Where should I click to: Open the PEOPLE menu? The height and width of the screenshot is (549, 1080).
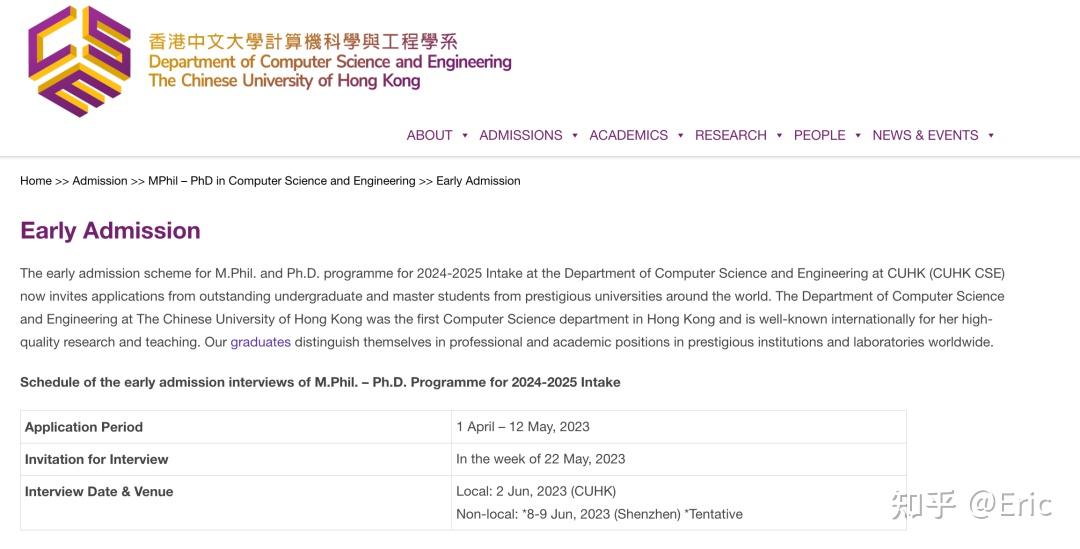pyautogui.click(x=819, y=135)
